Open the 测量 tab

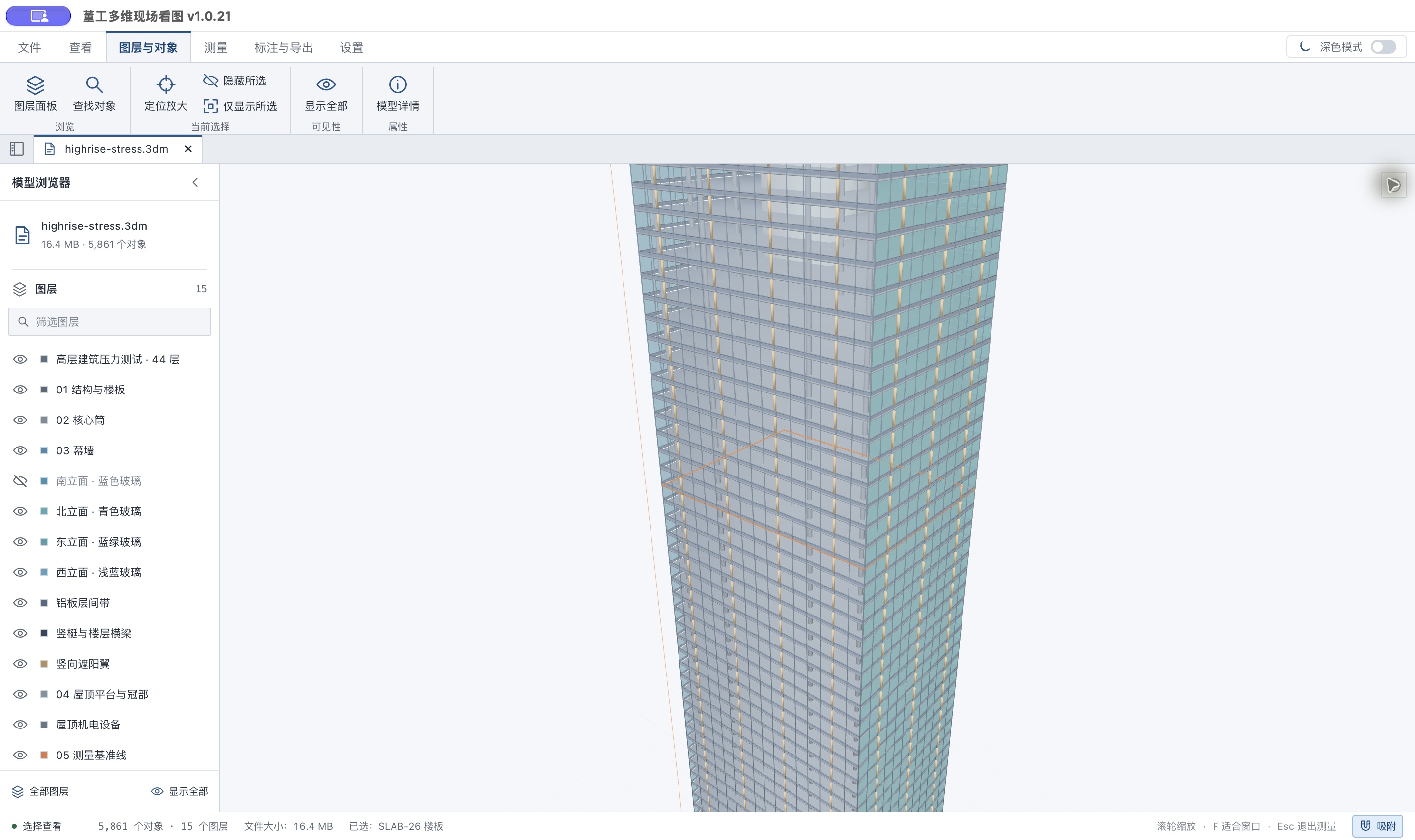tap(216, 48)
